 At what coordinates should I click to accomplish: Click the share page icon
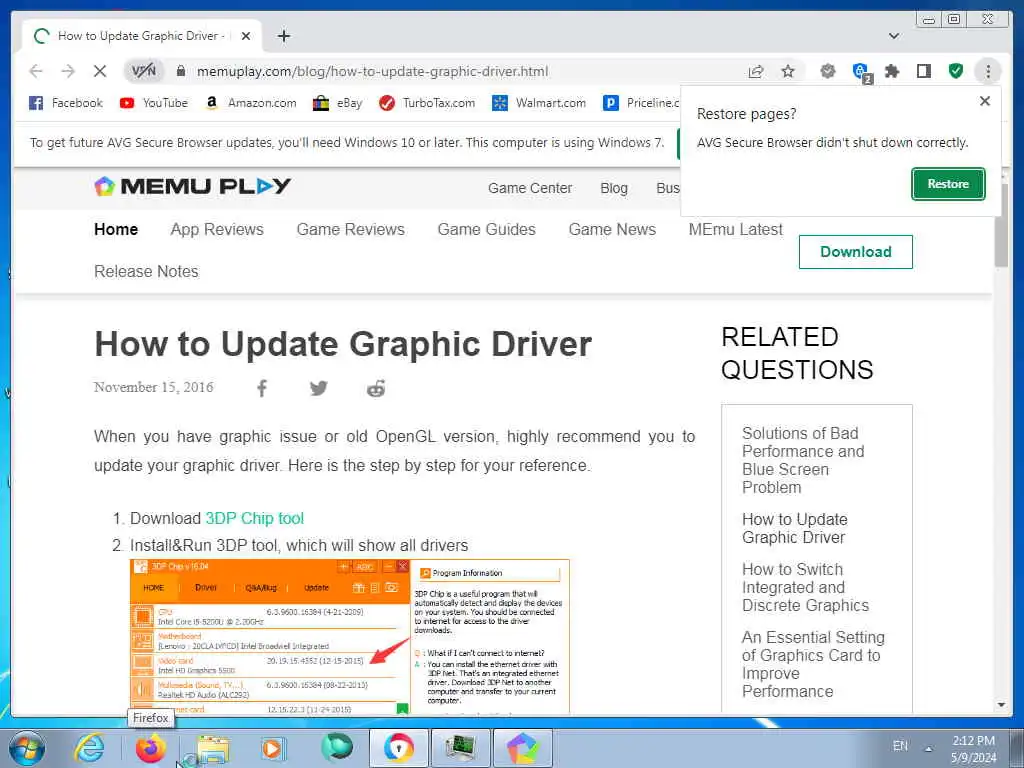tap(756, 71)
